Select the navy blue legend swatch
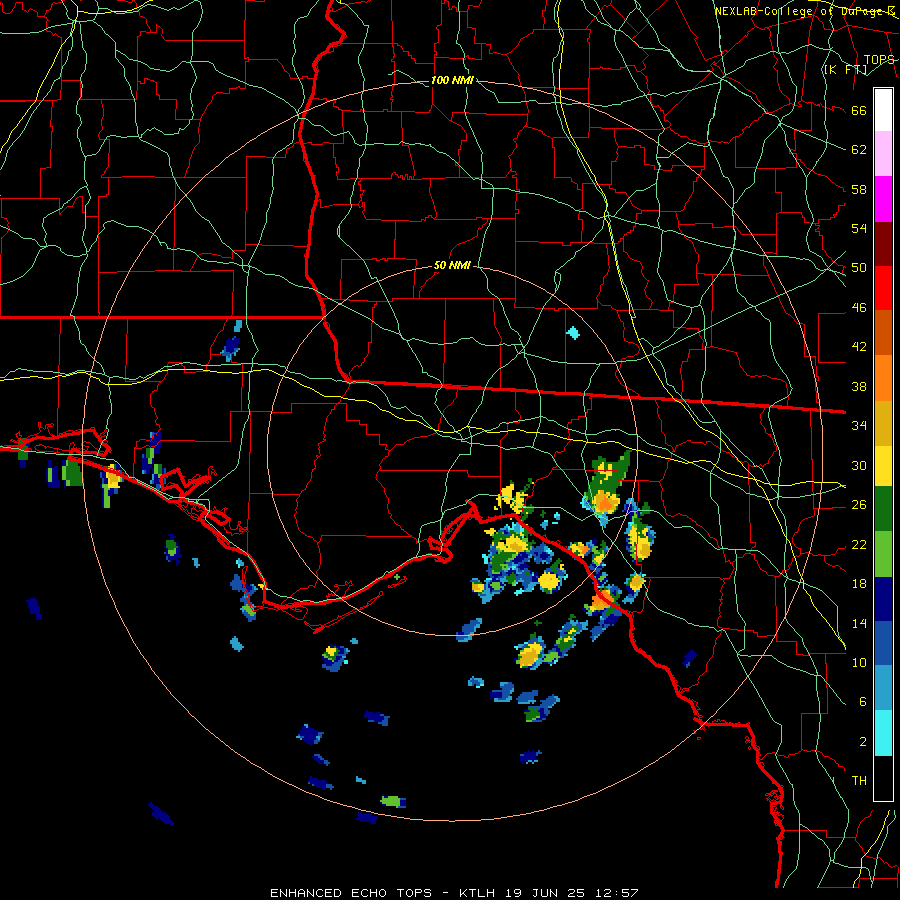Screen dimensions: 900x900 883,599
